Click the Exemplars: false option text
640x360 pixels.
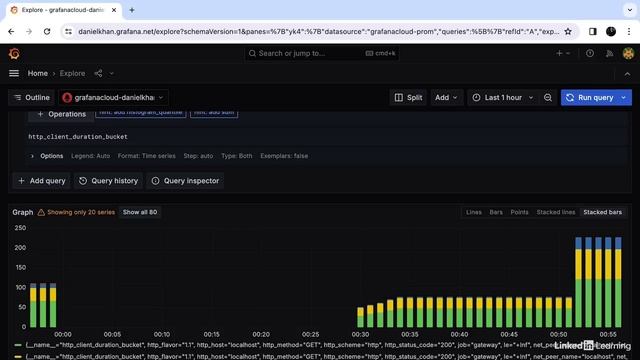pyautogui.click(x=284, y=156)
